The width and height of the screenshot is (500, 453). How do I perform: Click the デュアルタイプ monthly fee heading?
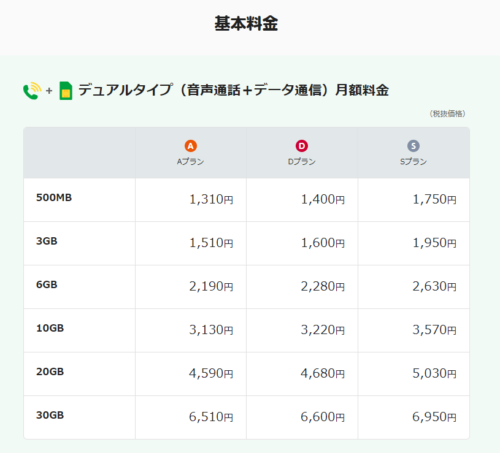[234, 90]
